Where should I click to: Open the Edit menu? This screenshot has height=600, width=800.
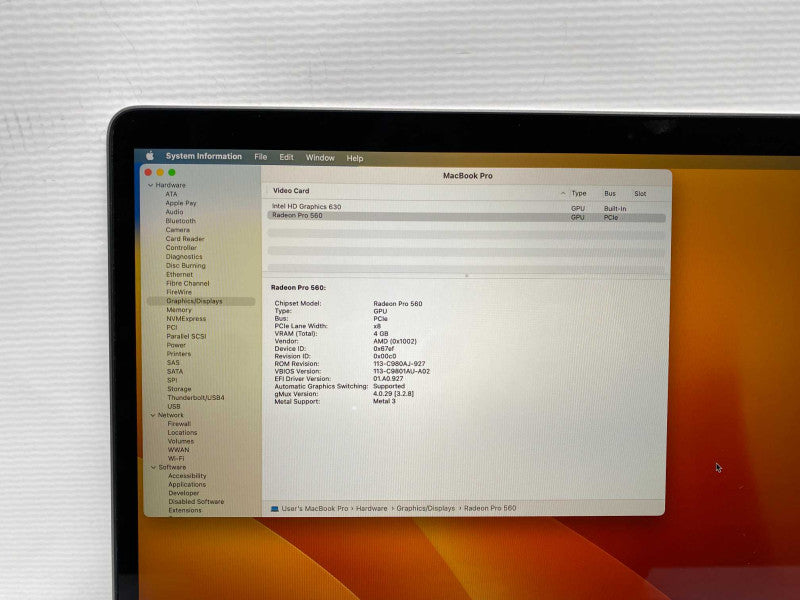(286, 157)
